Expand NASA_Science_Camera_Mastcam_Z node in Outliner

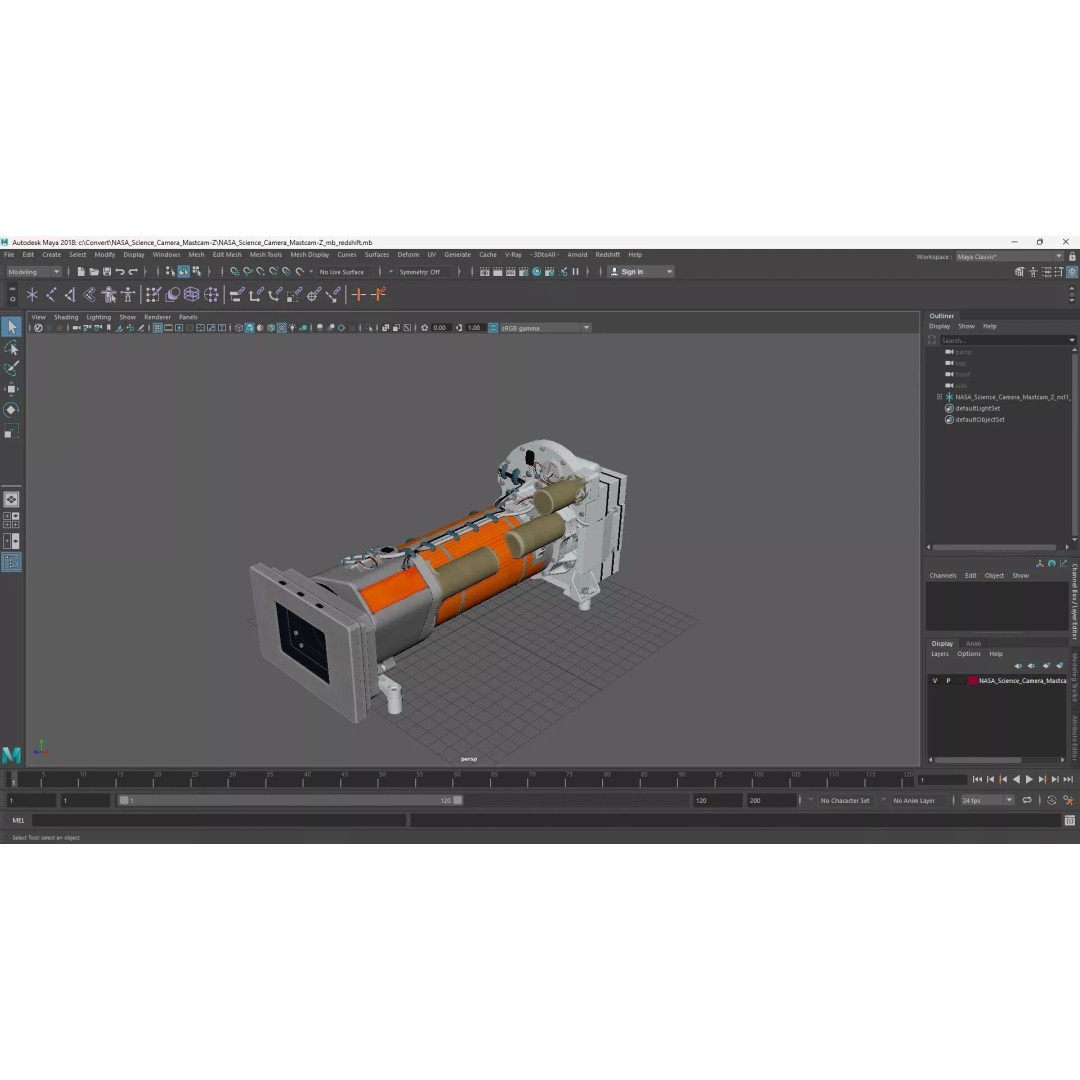(939, 397)
